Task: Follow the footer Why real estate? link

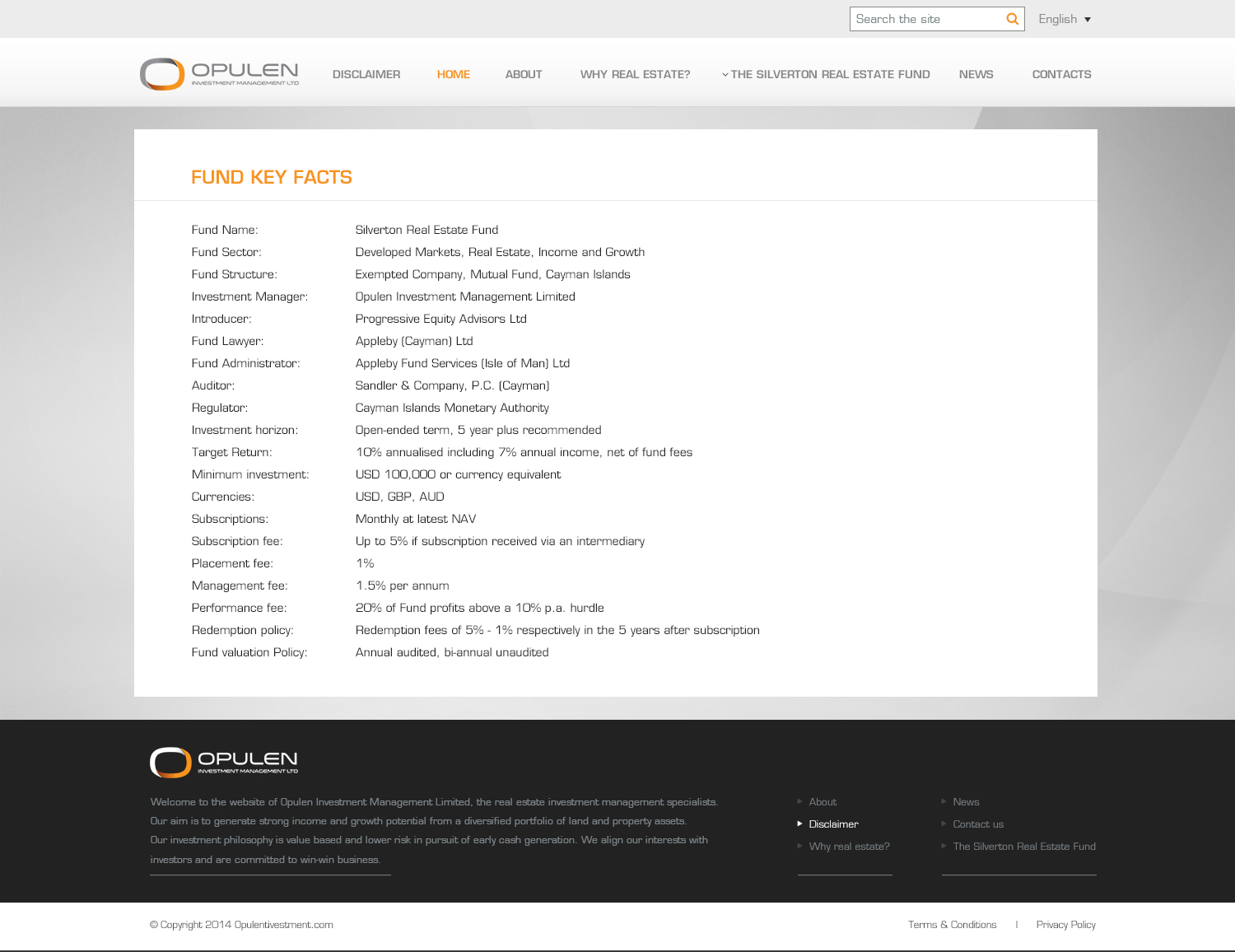Action: [849, 847]
